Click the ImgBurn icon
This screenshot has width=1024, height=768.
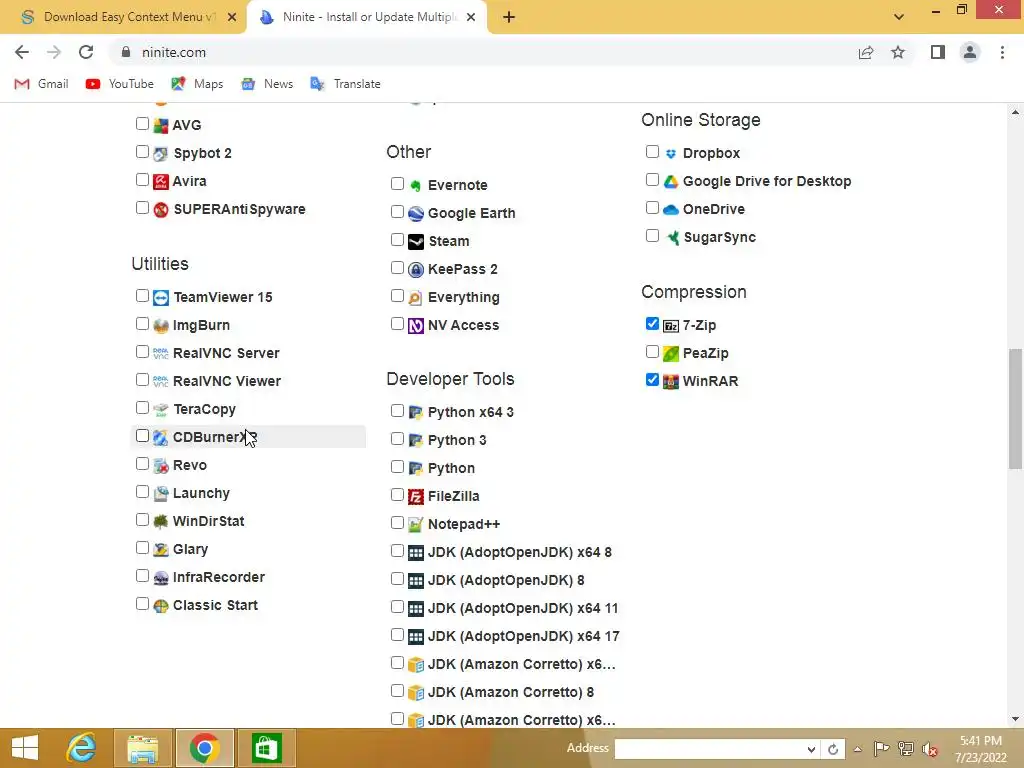(x=161, y=326)
